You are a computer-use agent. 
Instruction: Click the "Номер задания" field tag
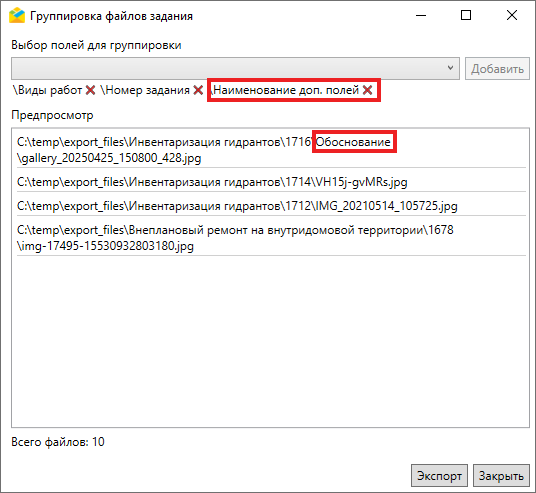pyautogui.click(x=145, y=90)
